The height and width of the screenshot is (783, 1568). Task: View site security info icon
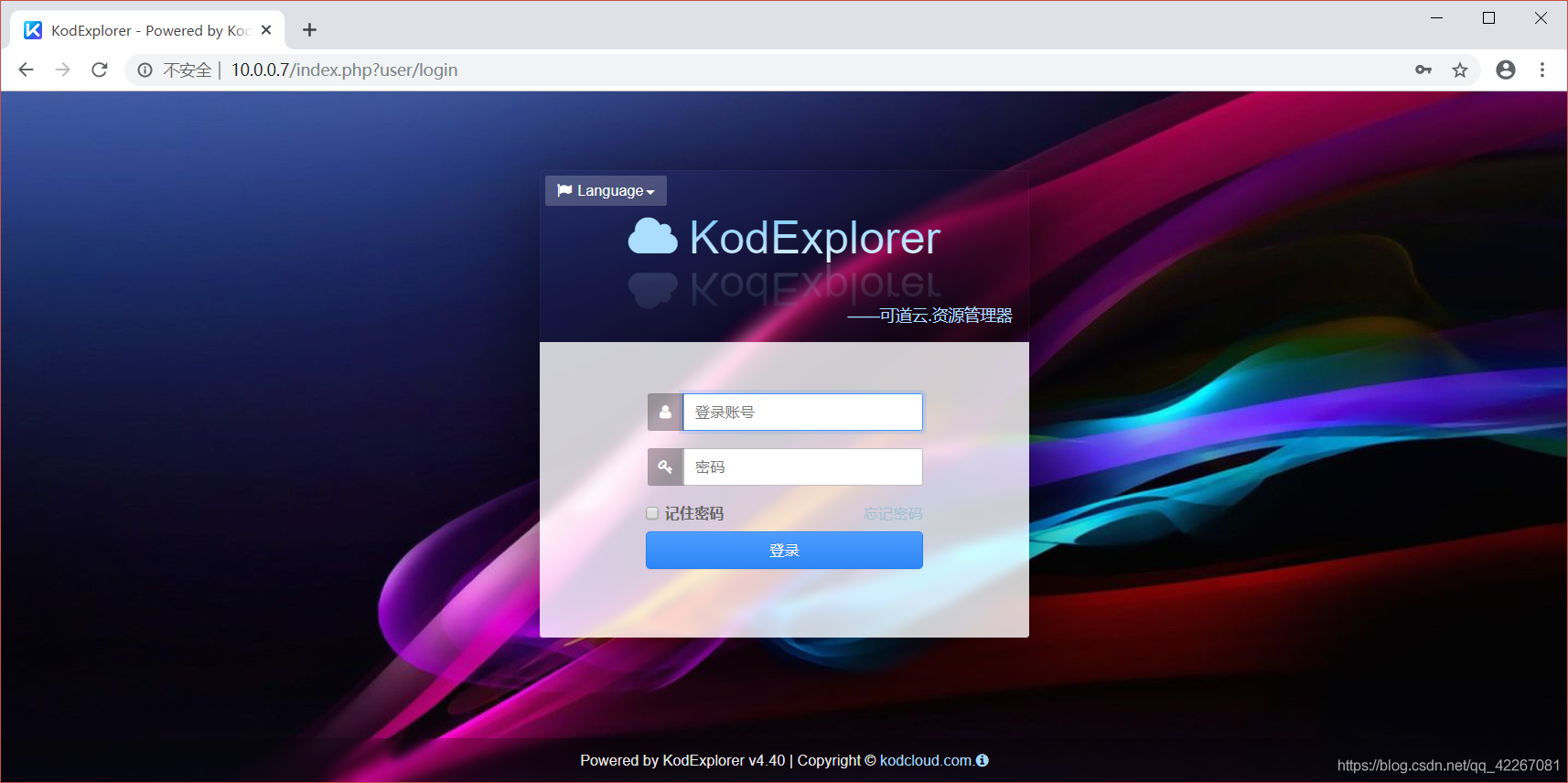(x=145, y=70)
